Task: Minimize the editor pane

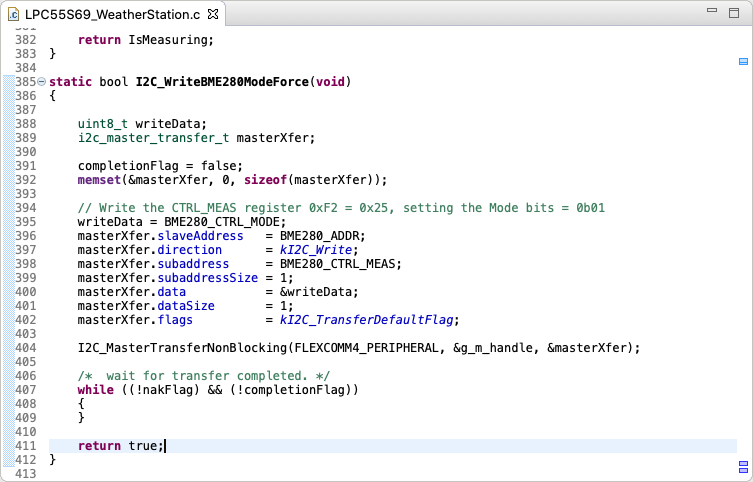Action: tap(711, 12)
